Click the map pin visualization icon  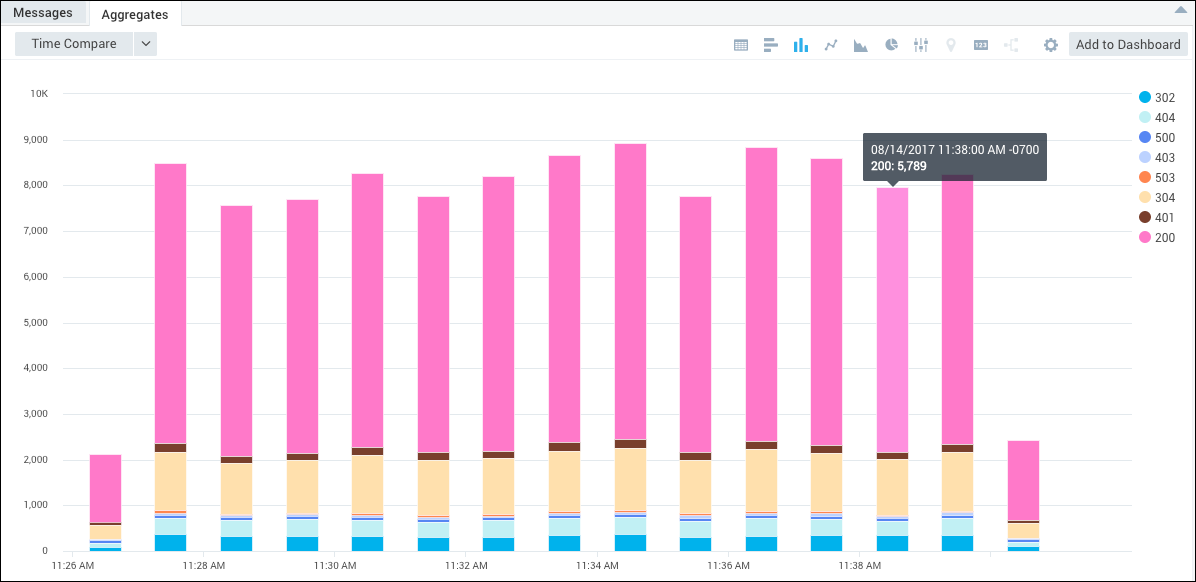pyautogui.click(x=951, y=44)
